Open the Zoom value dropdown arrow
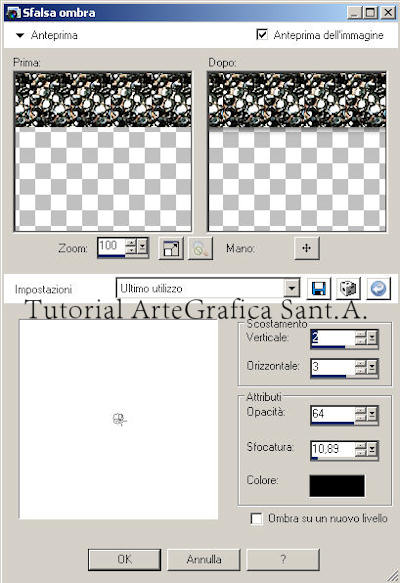The image size is (400, 583). [x=142, y=246]
